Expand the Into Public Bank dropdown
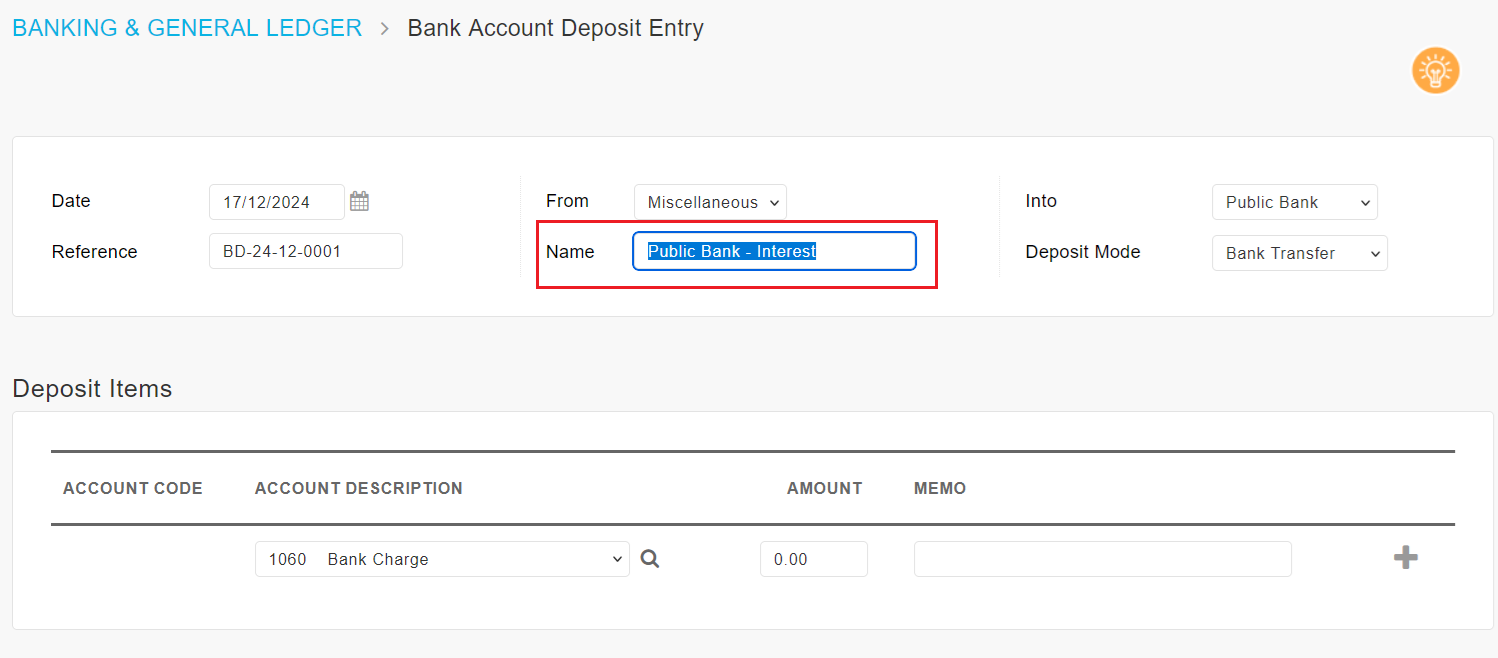This screenshot has width=1498, height=658. pos(1295,202)
